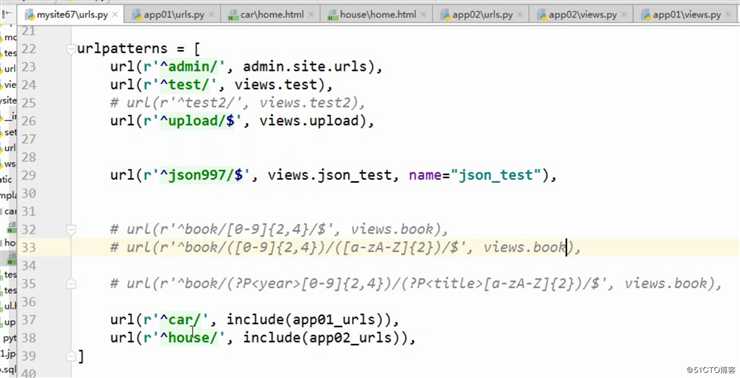Toggle the fold marker at line 35

71,284
